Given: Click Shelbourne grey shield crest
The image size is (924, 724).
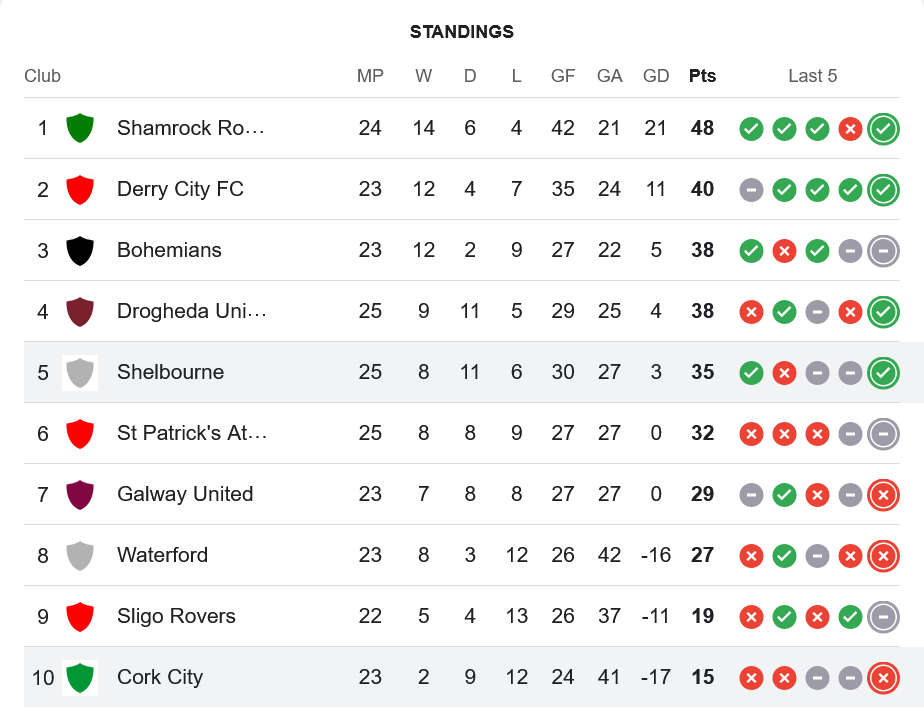Looking at the screenshot, I should point(80,372).
